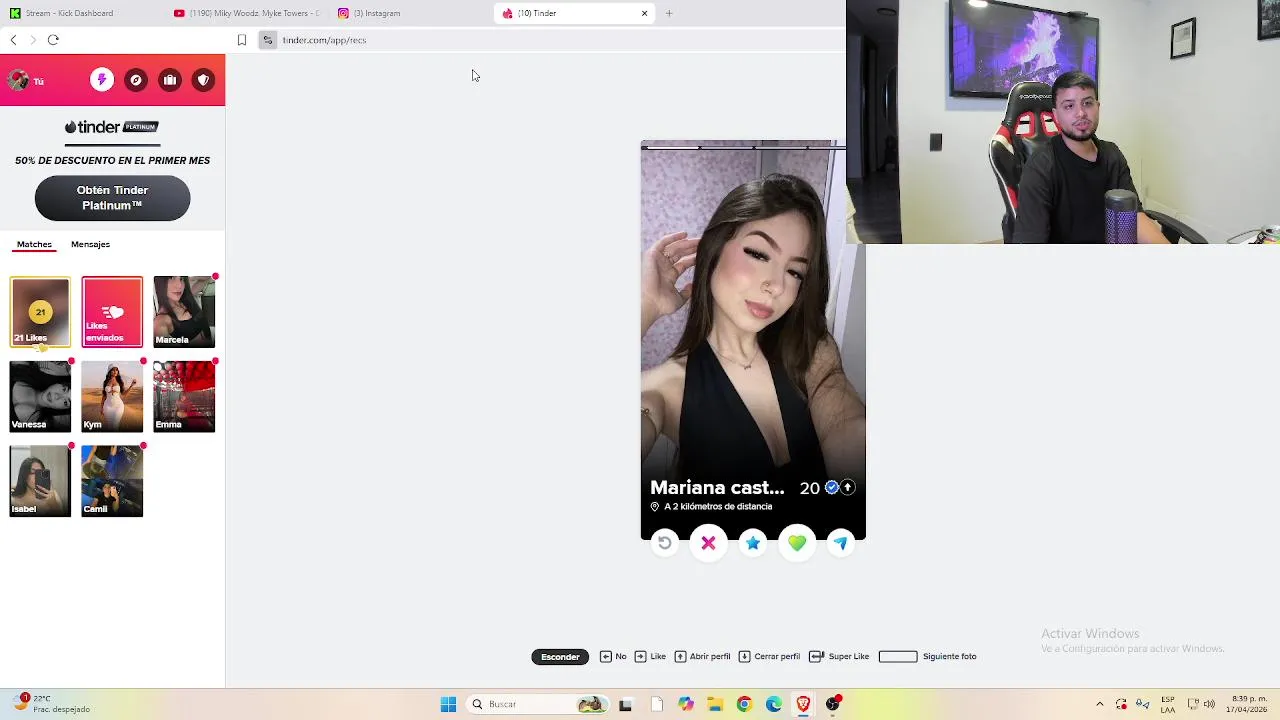Open the OBS taskbar icon
This screenshot has width=1280, height=720.
(x=833, y=704)
